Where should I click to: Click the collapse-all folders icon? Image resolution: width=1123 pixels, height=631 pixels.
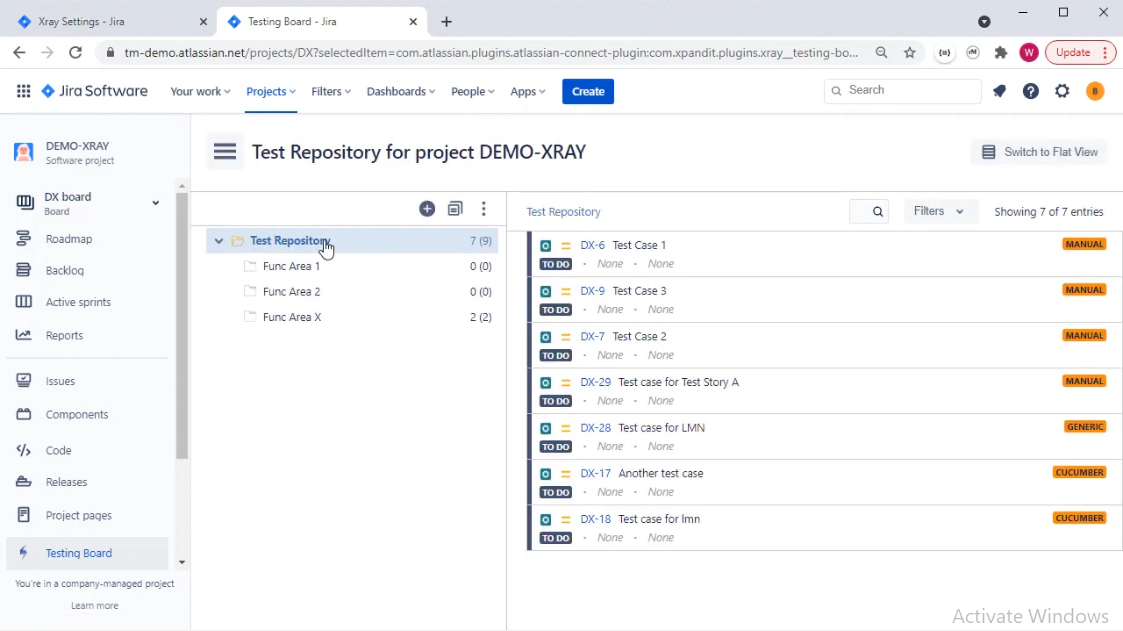[x=455, y=209]
